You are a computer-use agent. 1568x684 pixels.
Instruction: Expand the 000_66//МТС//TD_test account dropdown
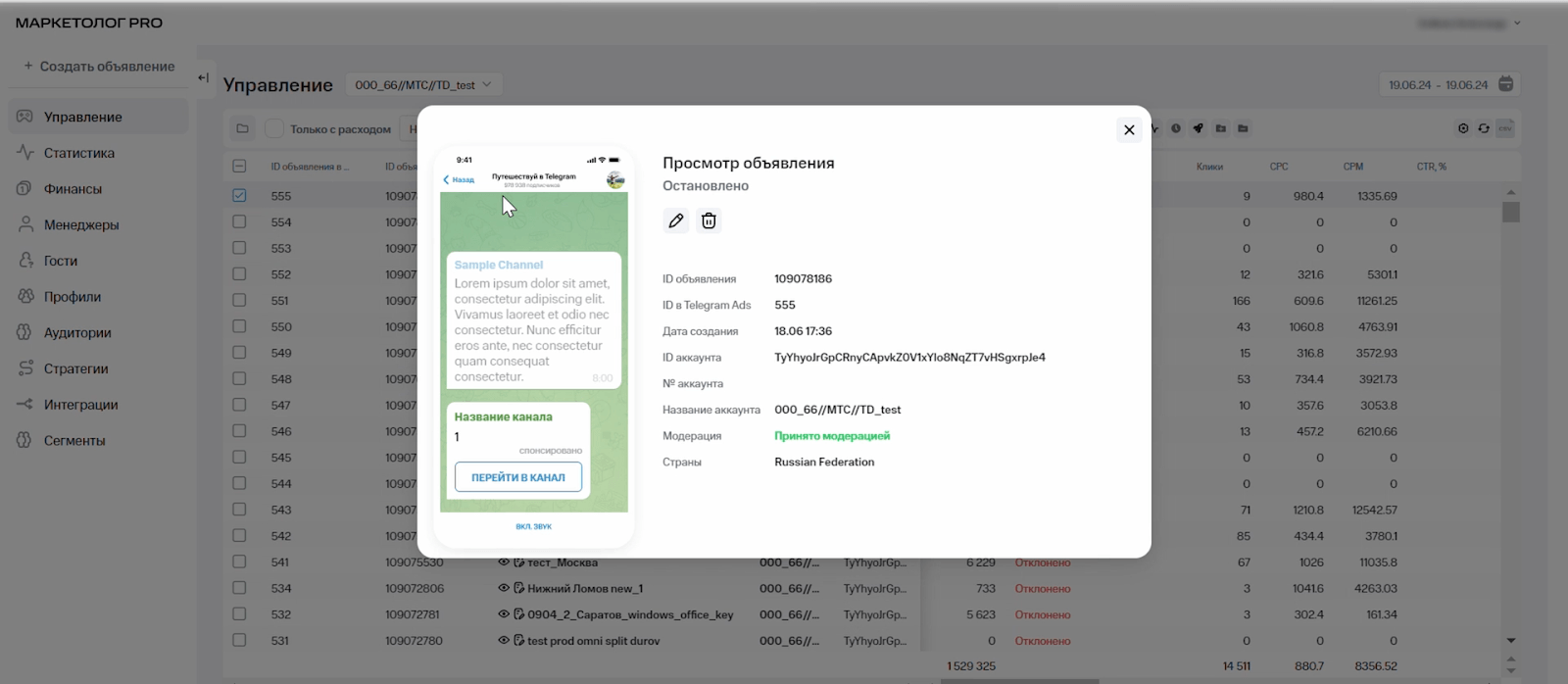tap(423, 84)
